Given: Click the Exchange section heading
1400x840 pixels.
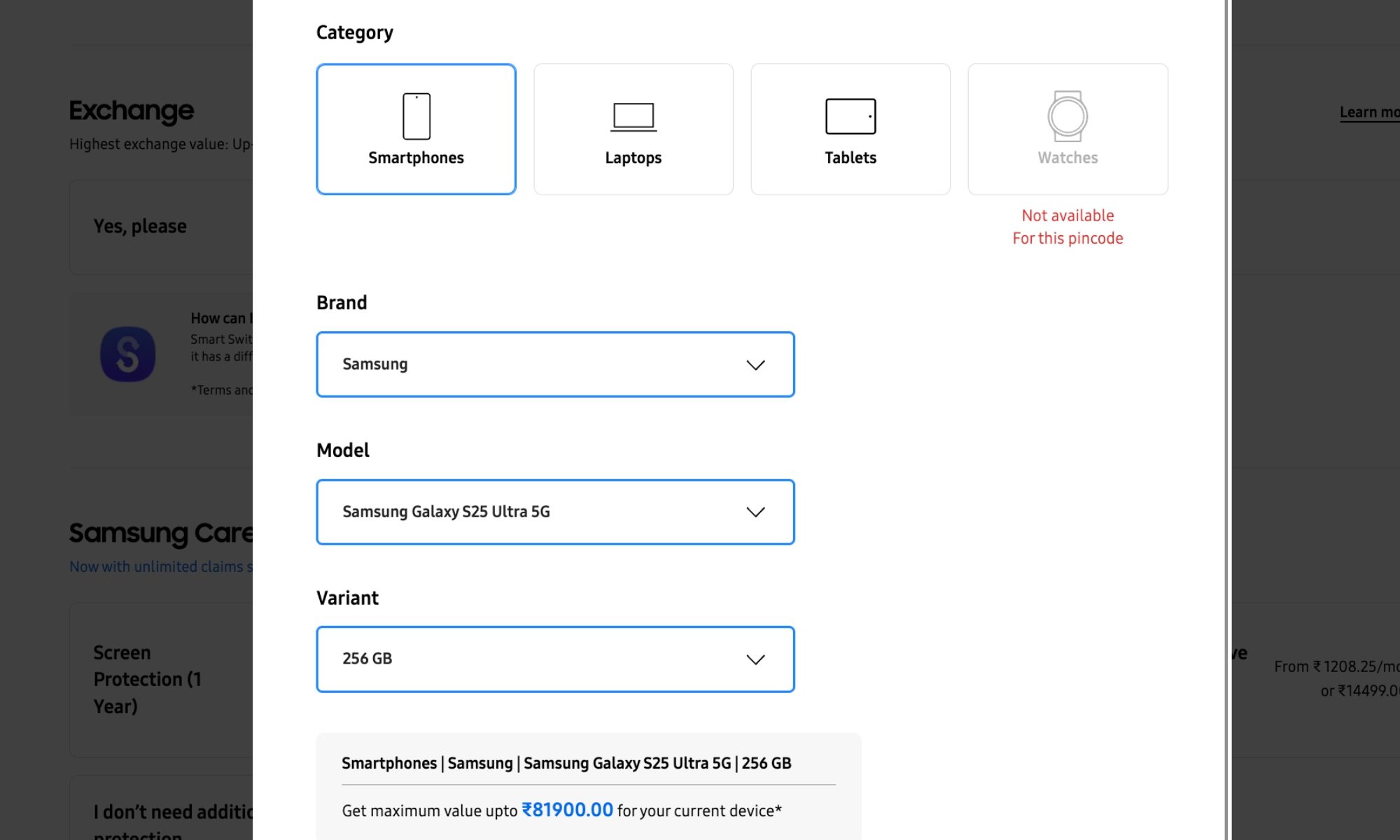Looking at the screenshot, I should coord(130,111).
